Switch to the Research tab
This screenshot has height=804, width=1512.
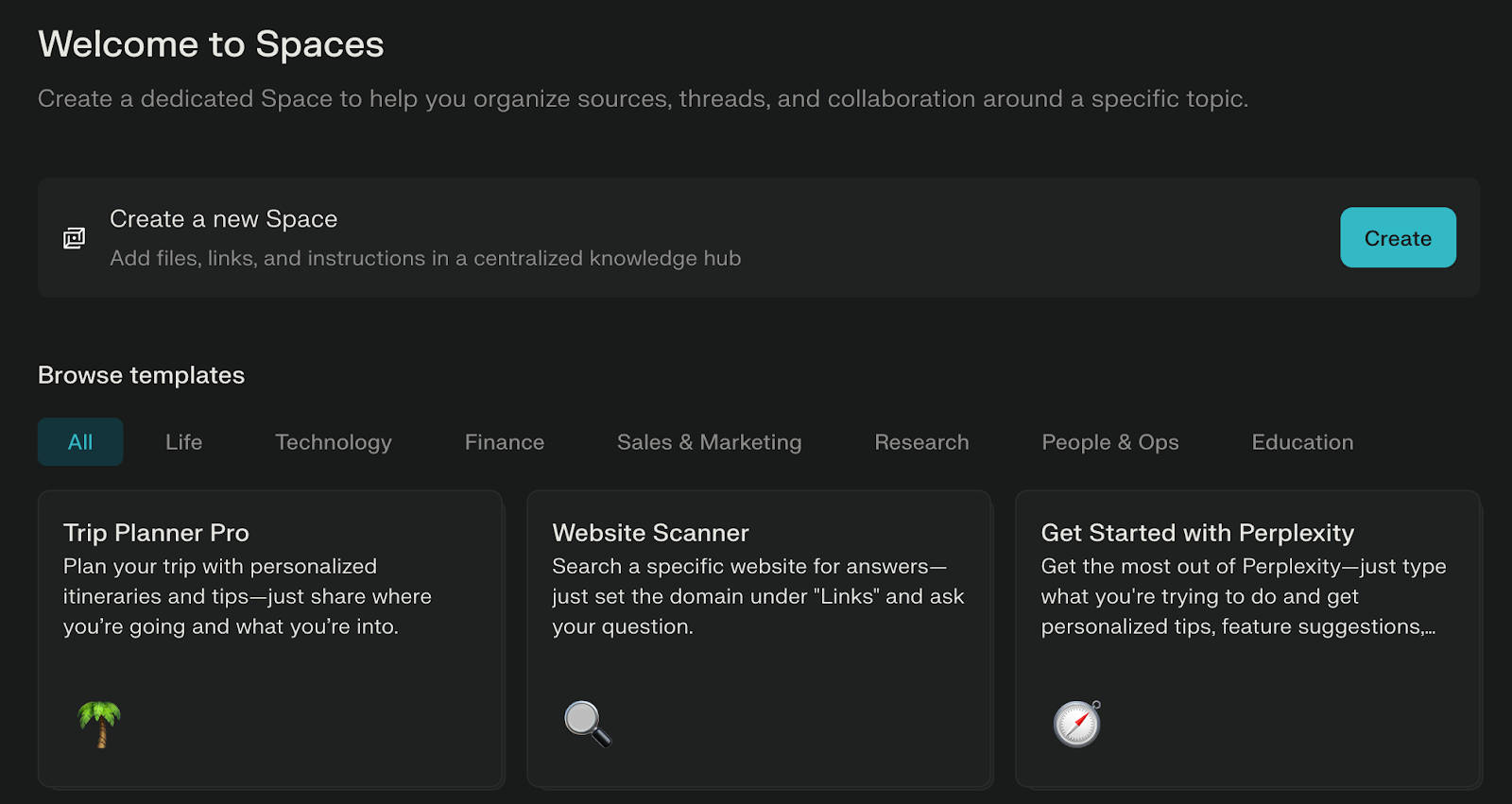tap(921, 442)
